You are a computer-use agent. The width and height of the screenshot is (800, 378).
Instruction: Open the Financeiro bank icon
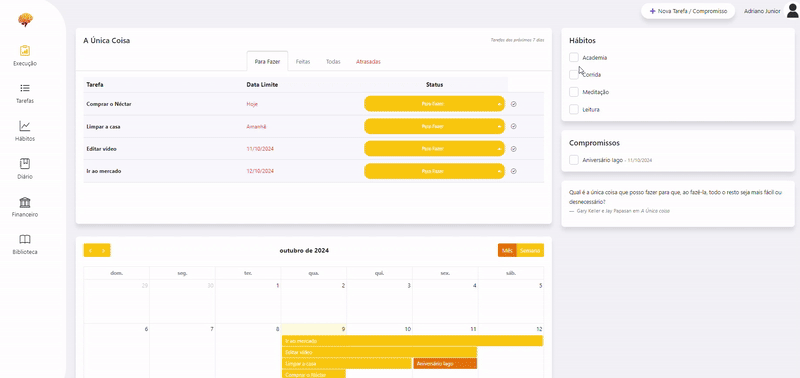point(25,202)
